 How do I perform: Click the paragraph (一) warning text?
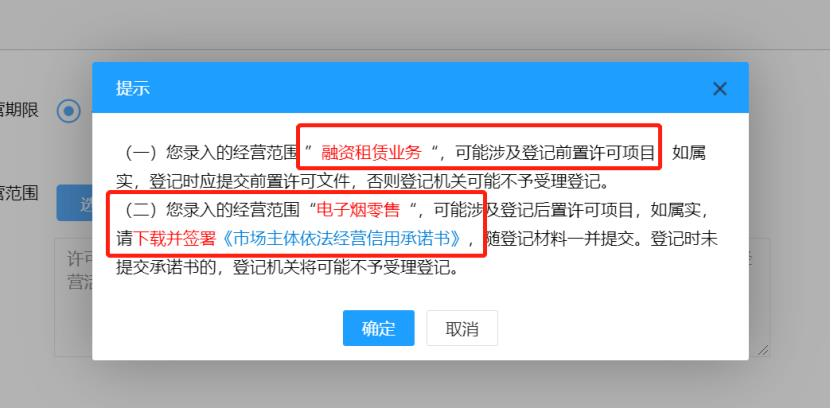[412, 167]
